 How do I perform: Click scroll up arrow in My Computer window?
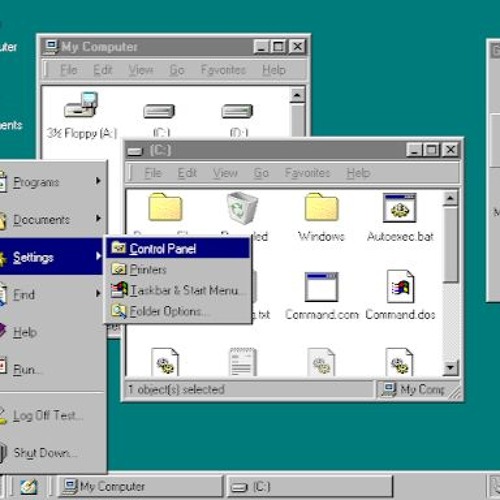pos(297,95)
